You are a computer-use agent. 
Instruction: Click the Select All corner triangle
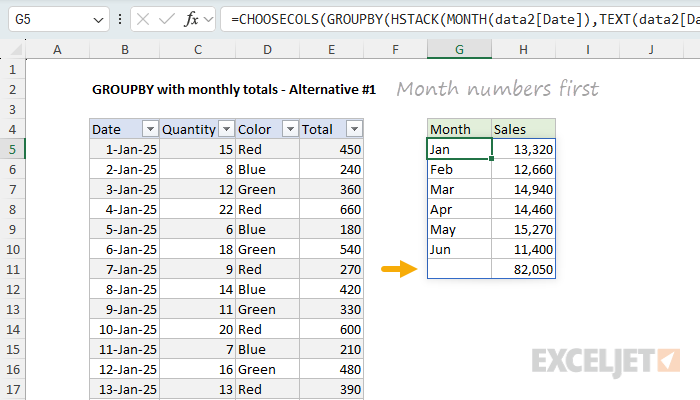17,50
